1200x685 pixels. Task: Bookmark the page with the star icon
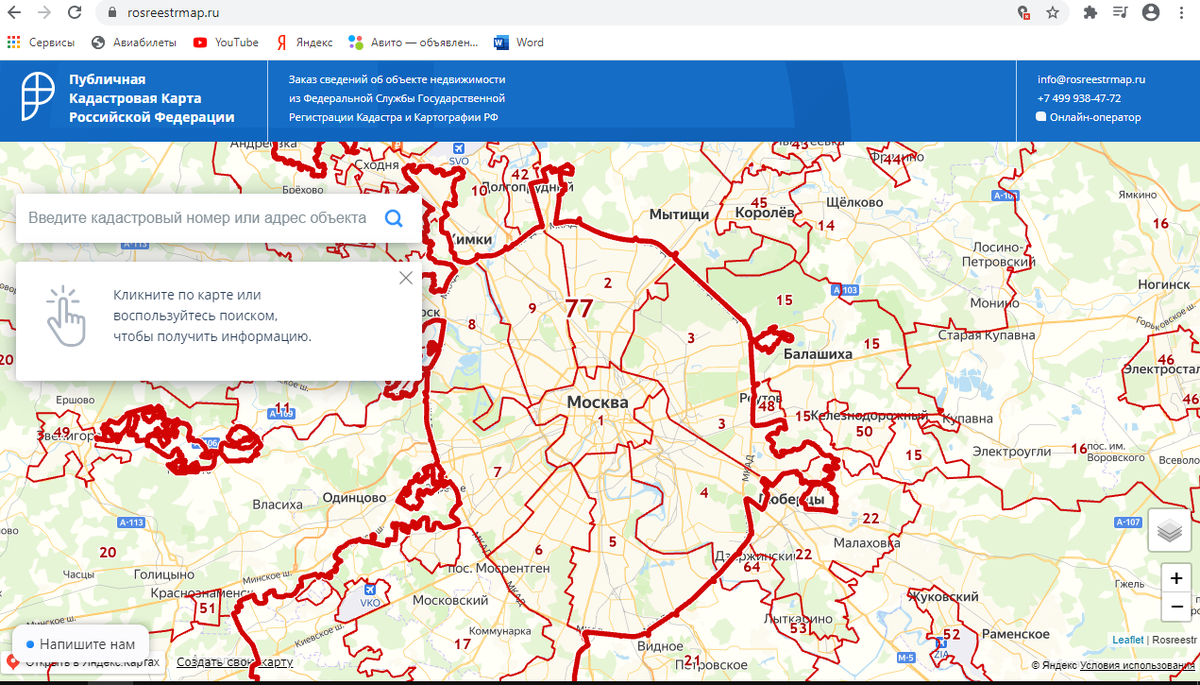coord(1052,13)
